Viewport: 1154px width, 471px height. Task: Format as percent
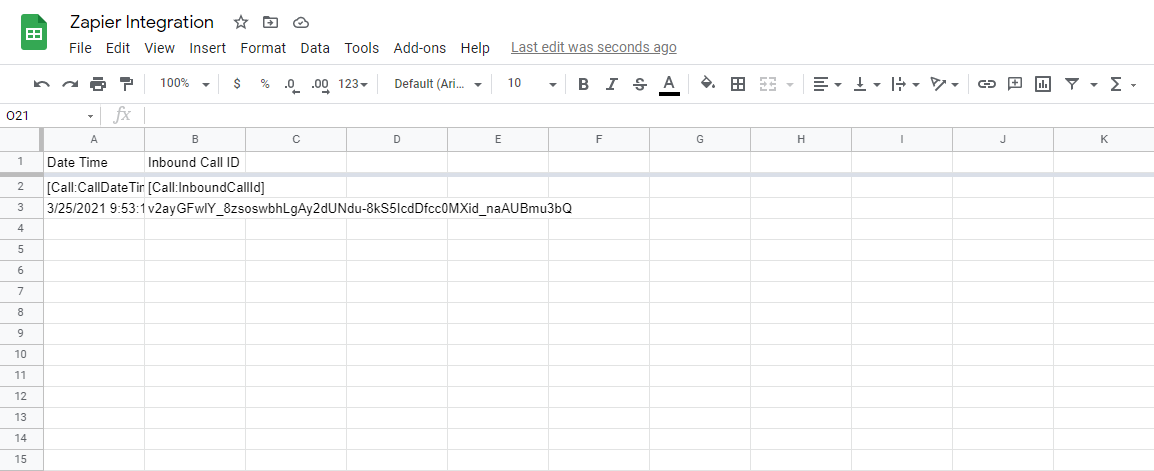265,84
